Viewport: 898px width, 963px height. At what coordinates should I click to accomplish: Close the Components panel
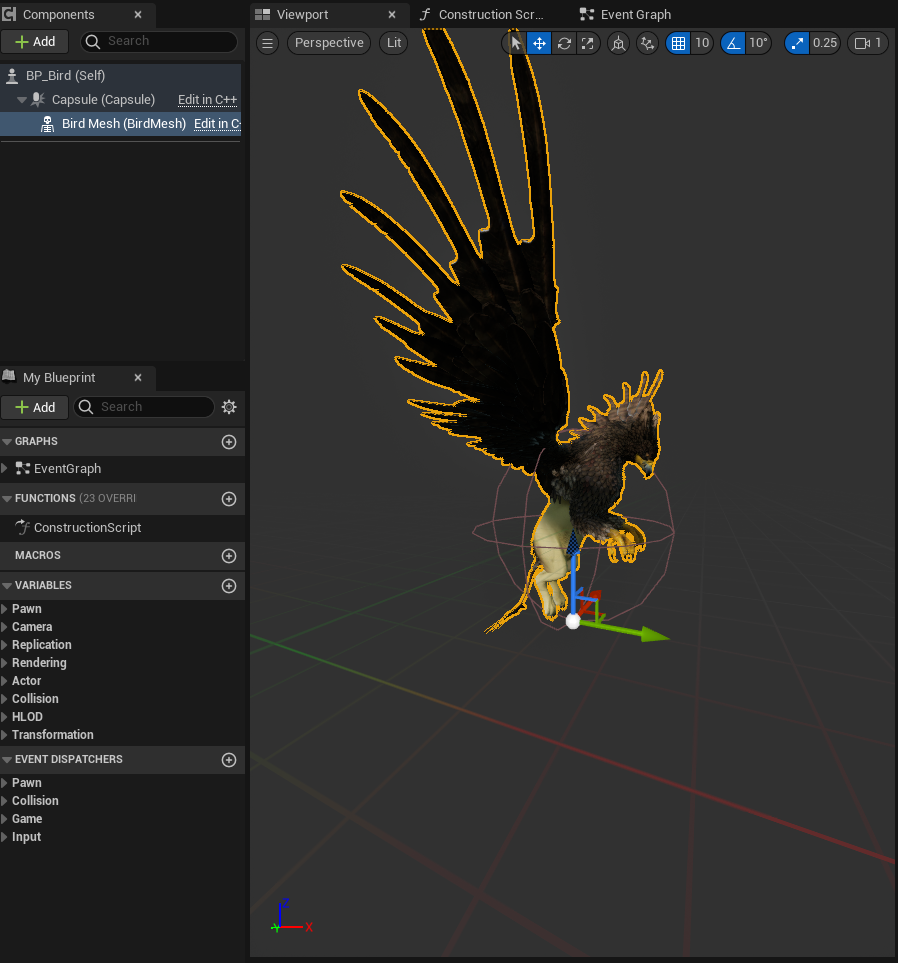point(138,15)
